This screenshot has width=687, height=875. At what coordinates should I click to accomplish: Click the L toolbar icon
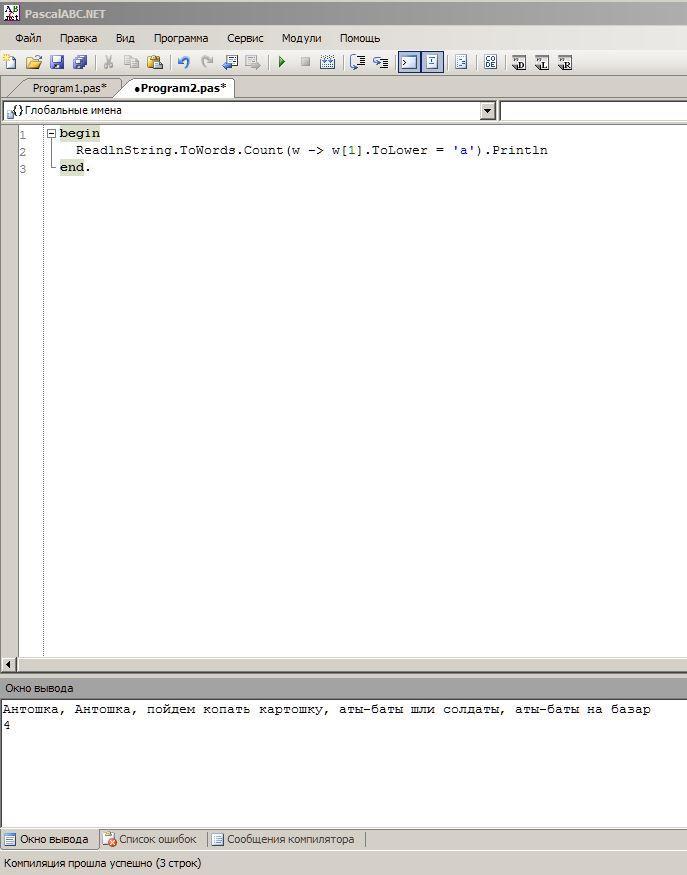pos(542,62)
